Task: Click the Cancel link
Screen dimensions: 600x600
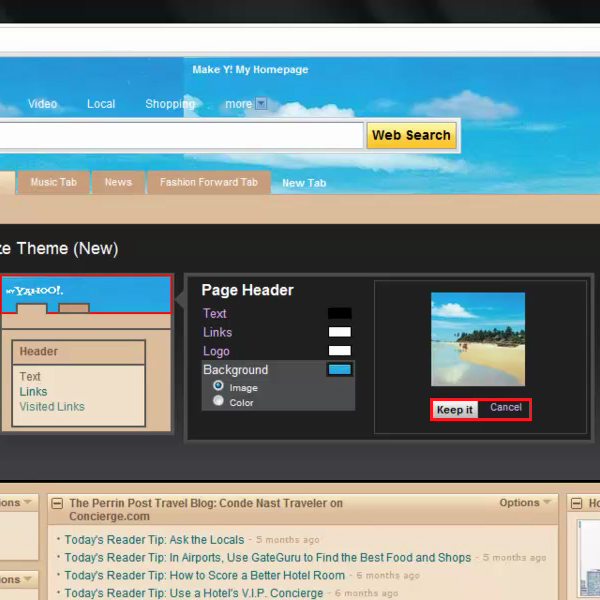Action: [x=506, y=407]
